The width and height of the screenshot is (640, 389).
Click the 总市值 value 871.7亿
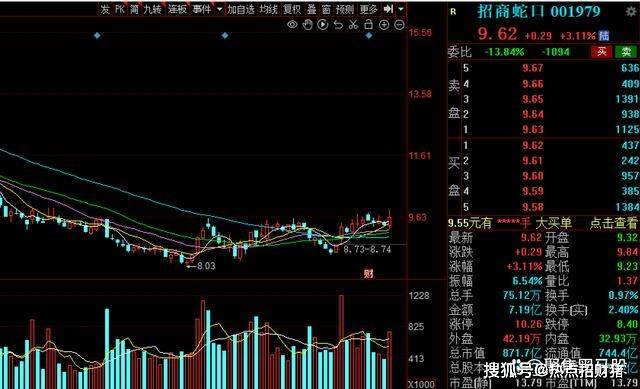click(522, 353)
